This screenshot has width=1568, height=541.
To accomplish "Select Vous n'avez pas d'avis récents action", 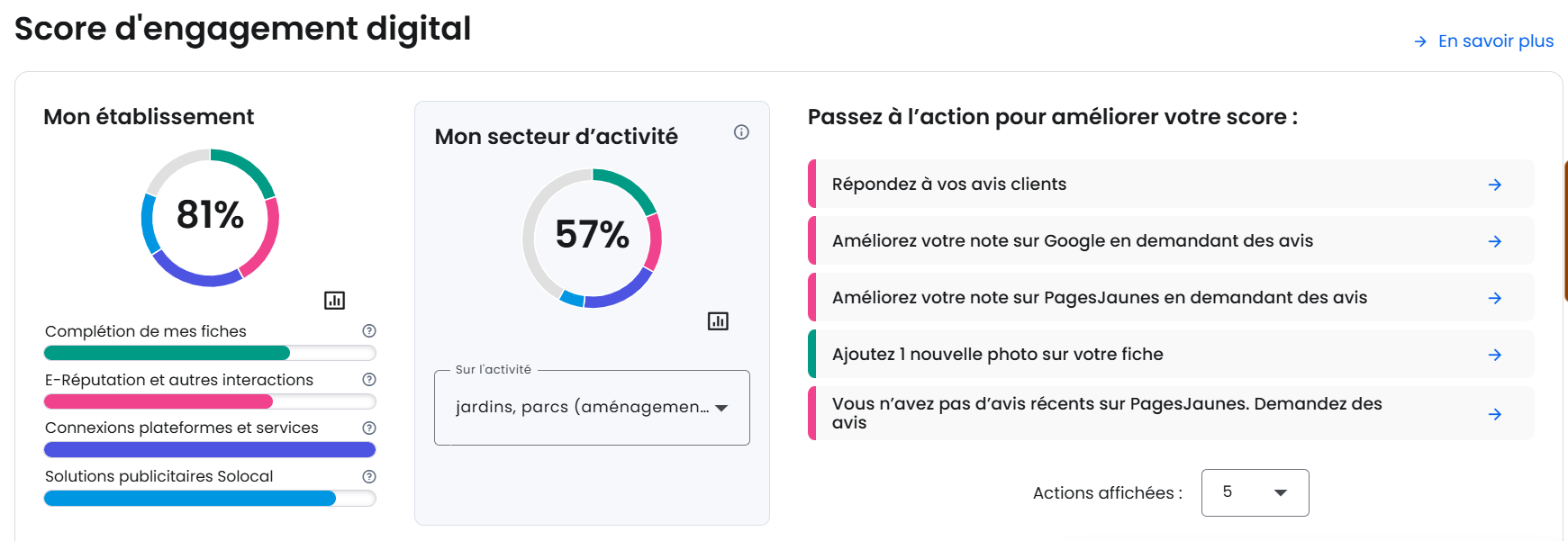I will click(1106, 413).
